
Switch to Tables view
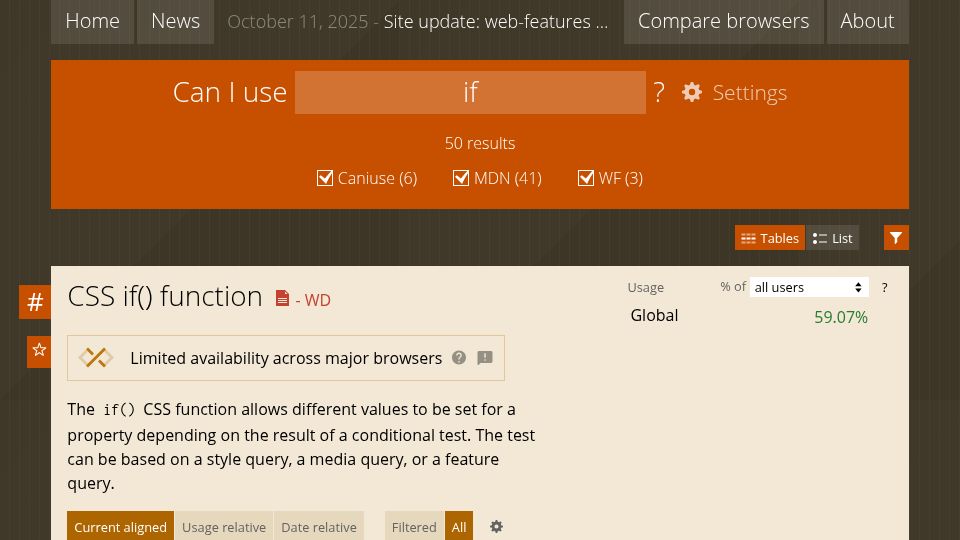770,238
